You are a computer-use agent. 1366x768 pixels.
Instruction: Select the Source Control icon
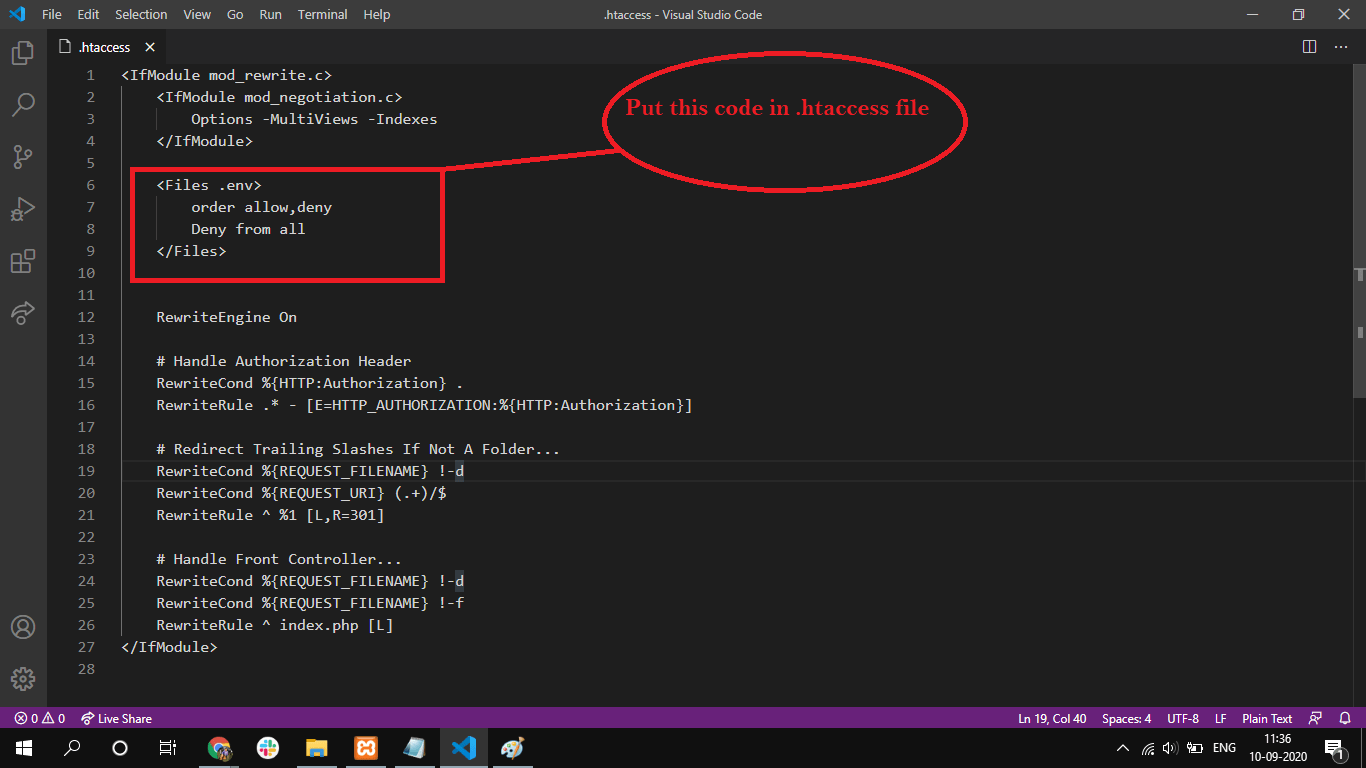(x=22, y=156)
